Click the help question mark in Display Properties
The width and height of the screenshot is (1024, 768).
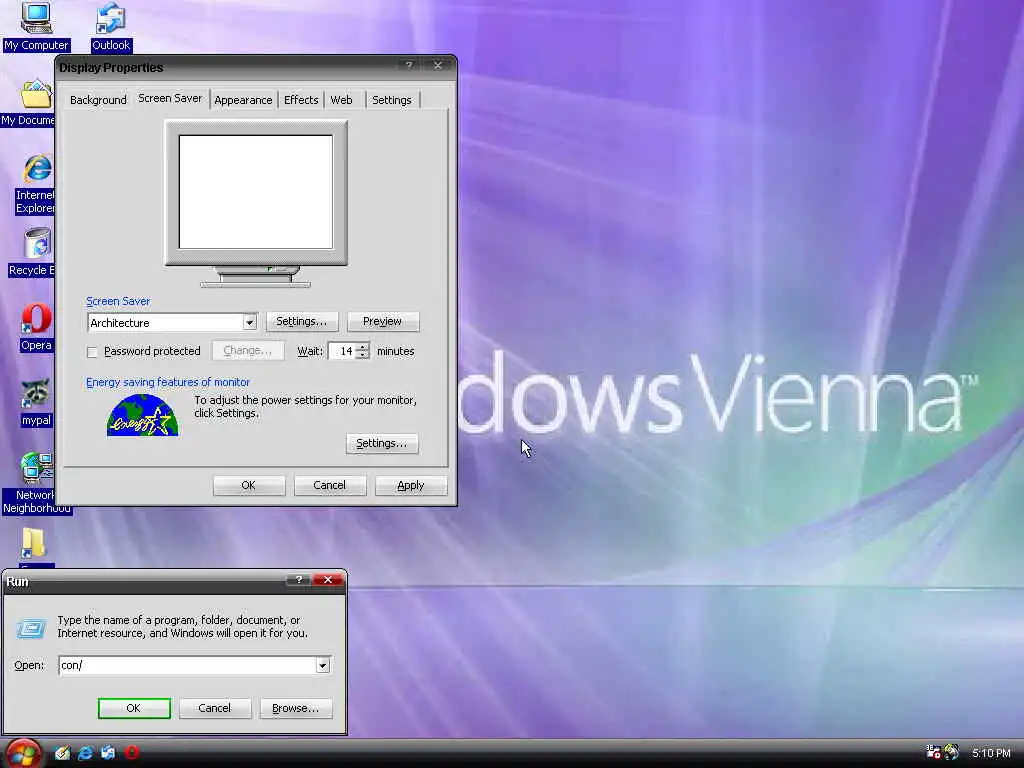pyautogui.click(x=409, y=65)
